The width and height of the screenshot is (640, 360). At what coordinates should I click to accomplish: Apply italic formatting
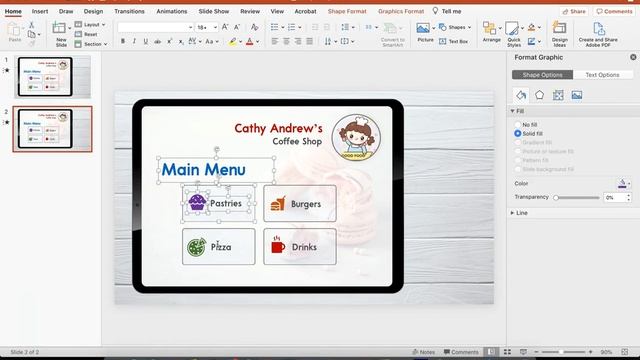click(134, 41)
